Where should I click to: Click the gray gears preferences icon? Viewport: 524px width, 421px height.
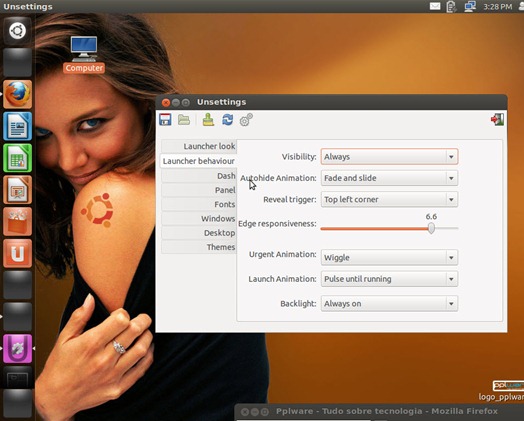[x=246, y=120]
